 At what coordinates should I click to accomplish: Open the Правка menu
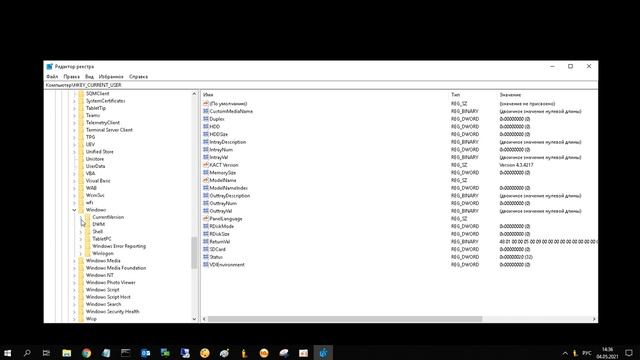71,77
